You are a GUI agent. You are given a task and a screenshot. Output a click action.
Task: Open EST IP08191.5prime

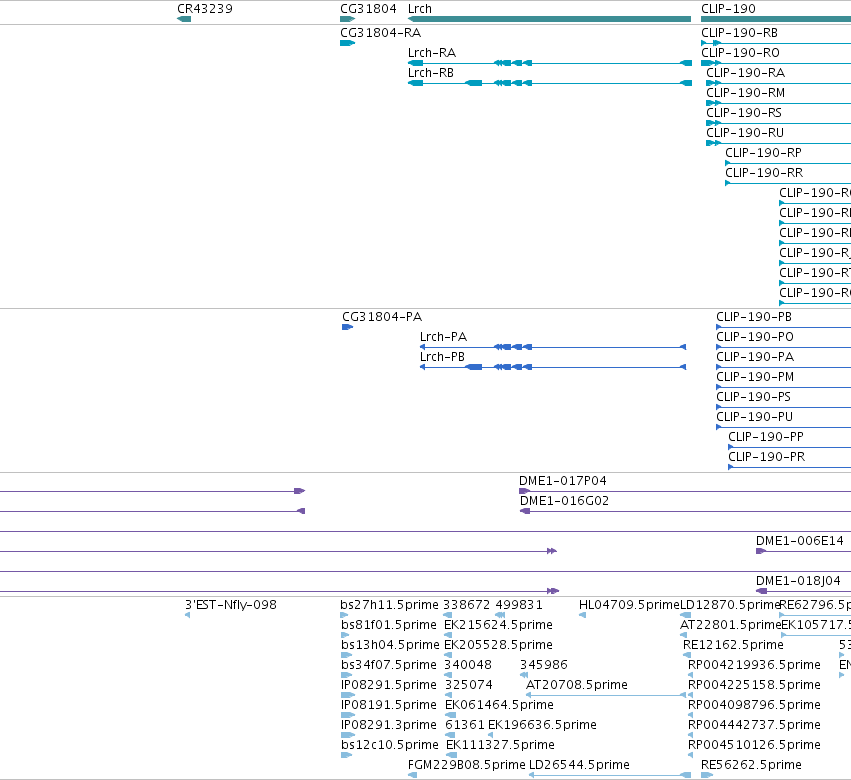tap(389, 705)
